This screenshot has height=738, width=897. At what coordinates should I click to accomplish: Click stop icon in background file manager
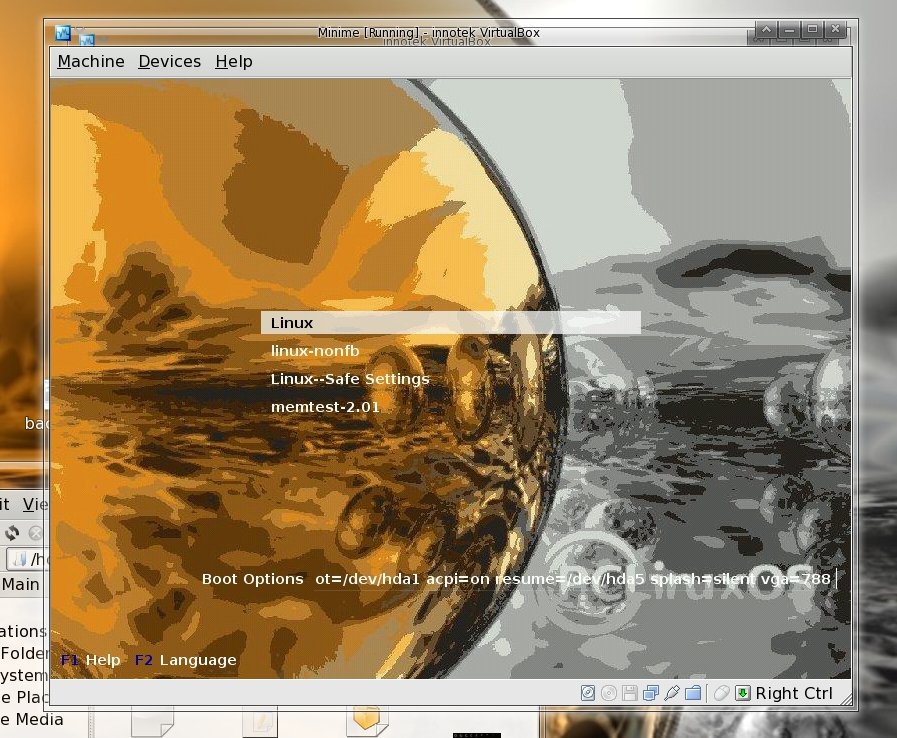pos(35,533)
